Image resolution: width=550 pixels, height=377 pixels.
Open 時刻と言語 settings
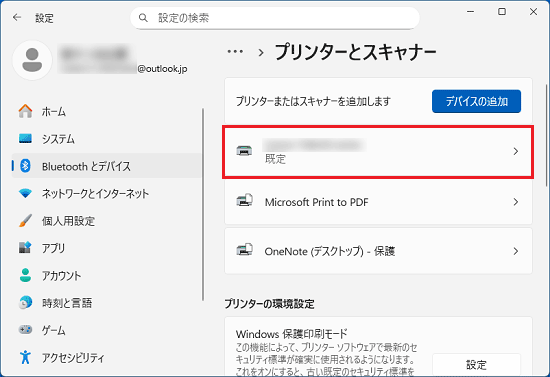click(107, 303)
